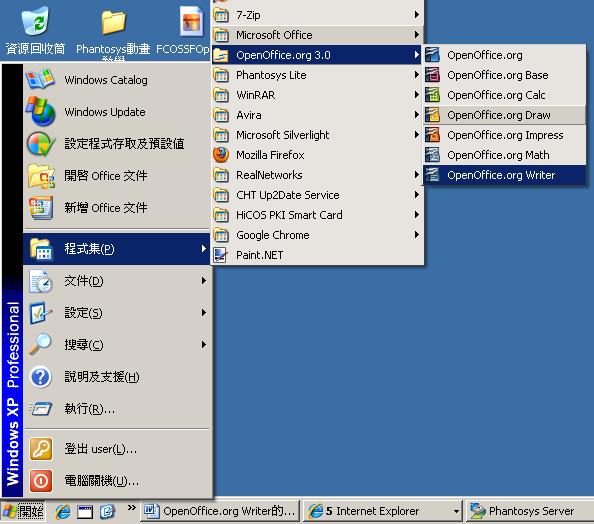Click the 執行(R) run icon
Image resolution: width=594 pixels, height=524 pixels.
pos(41,409)
